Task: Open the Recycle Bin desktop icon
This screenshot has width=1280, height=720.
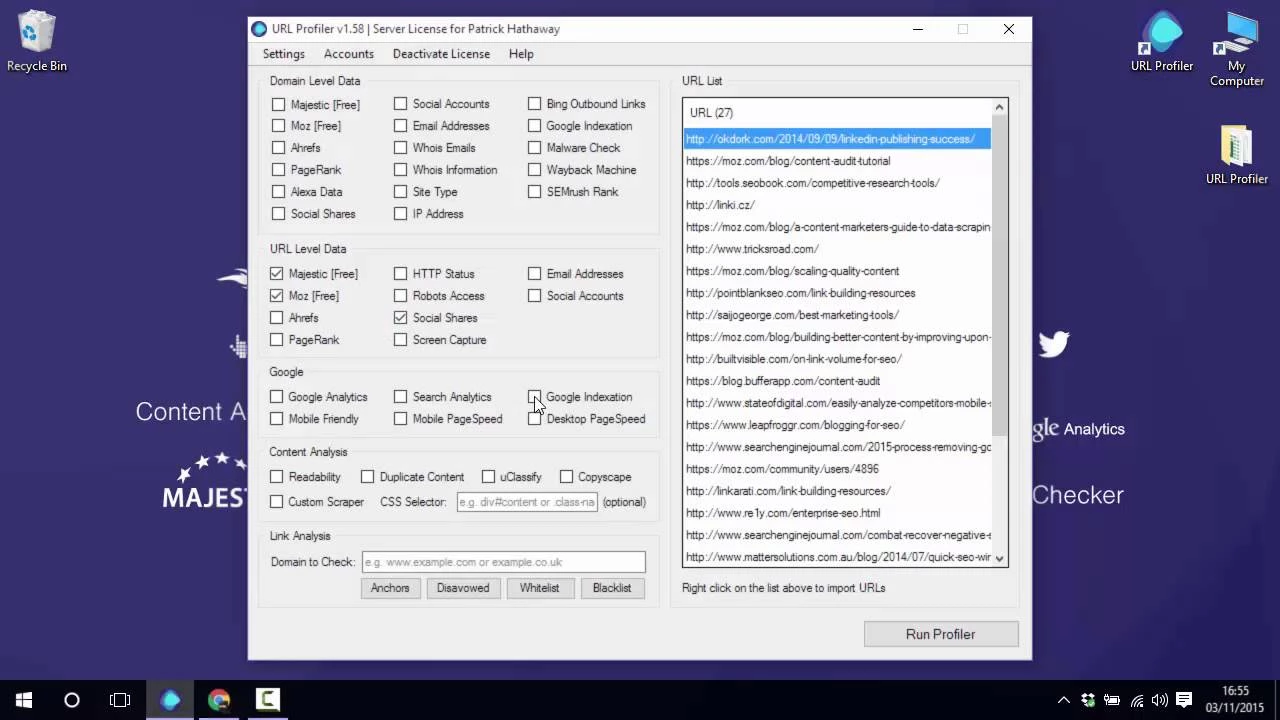Action: coord(37,41)
